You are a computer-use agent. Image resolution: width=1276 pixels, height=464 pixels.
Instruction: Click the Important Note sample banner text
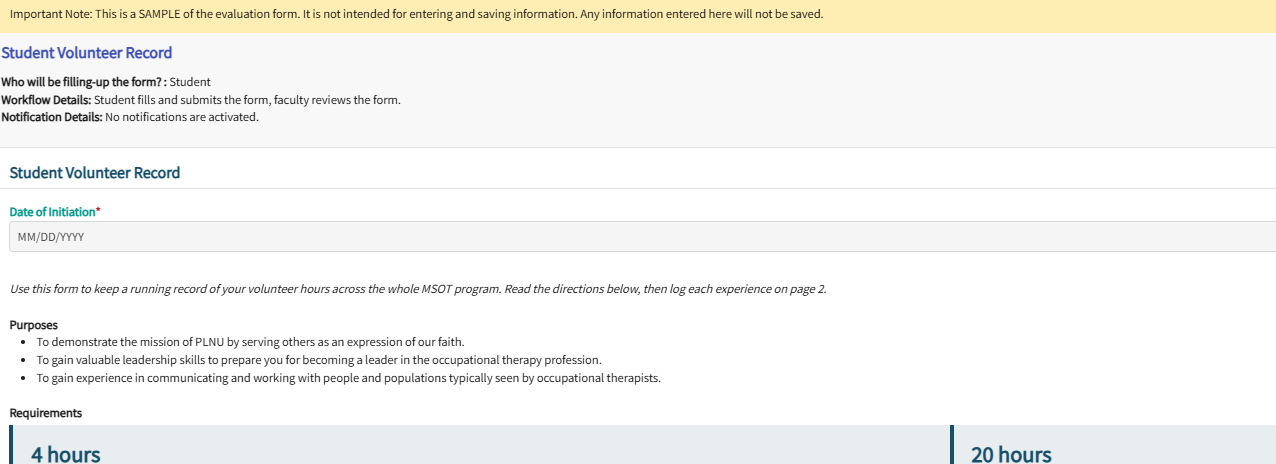point(416,14)
